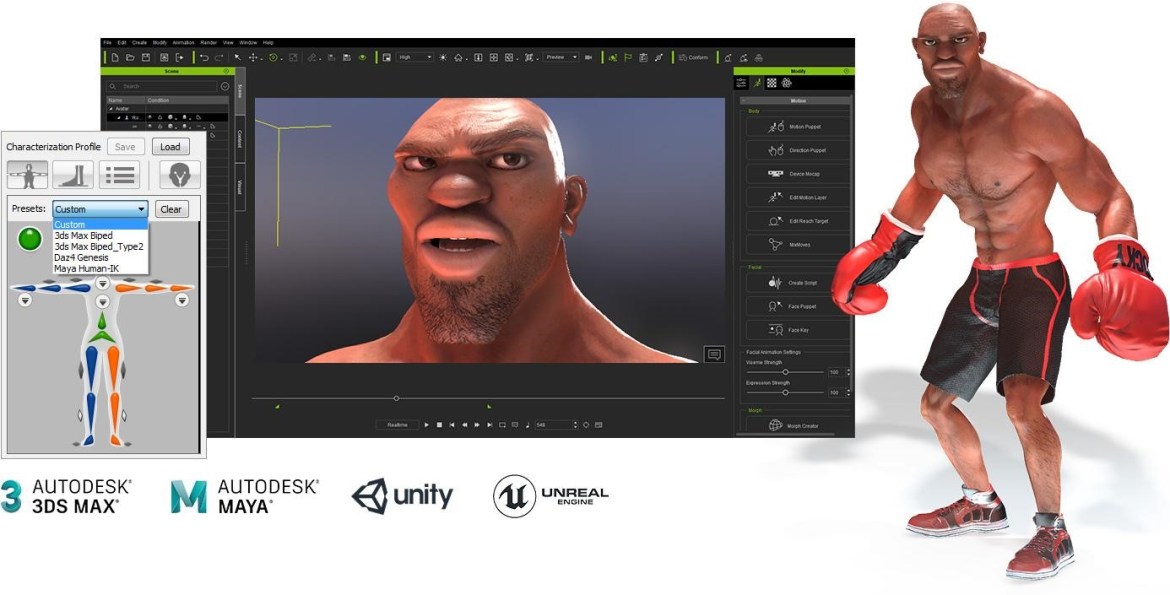Click the Undo arrow in toolbar
The image size is (1170, 595).
click(204, 57)
